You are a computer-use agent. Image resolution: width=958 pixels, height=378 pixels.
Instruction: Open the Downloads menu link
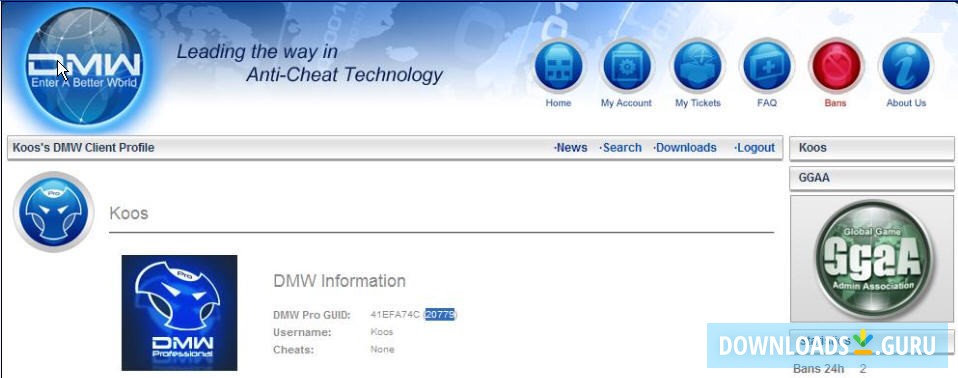685,148
